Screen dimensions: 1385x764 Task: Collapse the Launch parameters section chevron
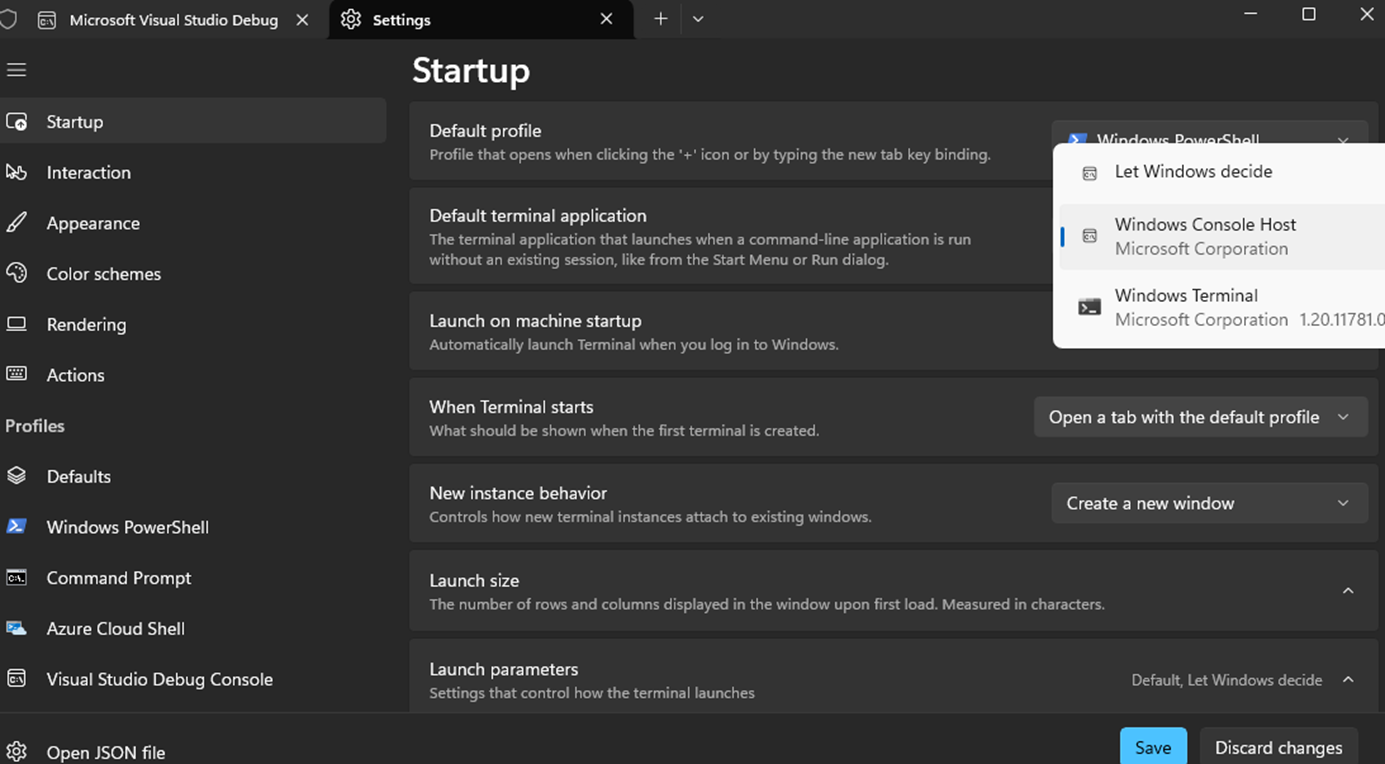(x=1348, y=680)
